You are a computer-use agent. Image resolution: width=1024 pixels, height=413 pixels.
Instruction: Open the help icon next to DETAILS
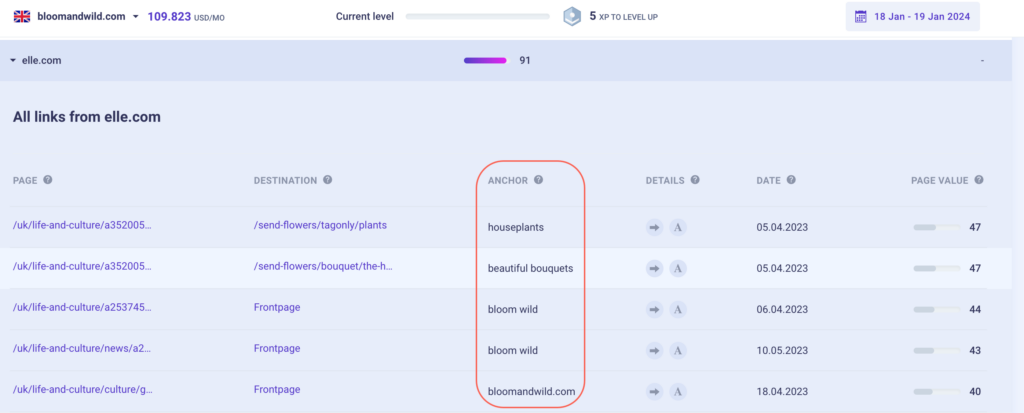click(695, 180)
